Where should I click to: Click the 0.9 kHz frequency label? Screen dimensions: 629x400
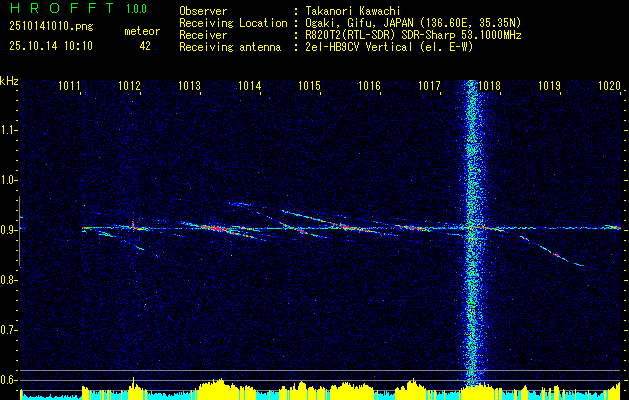click(8, 230)
